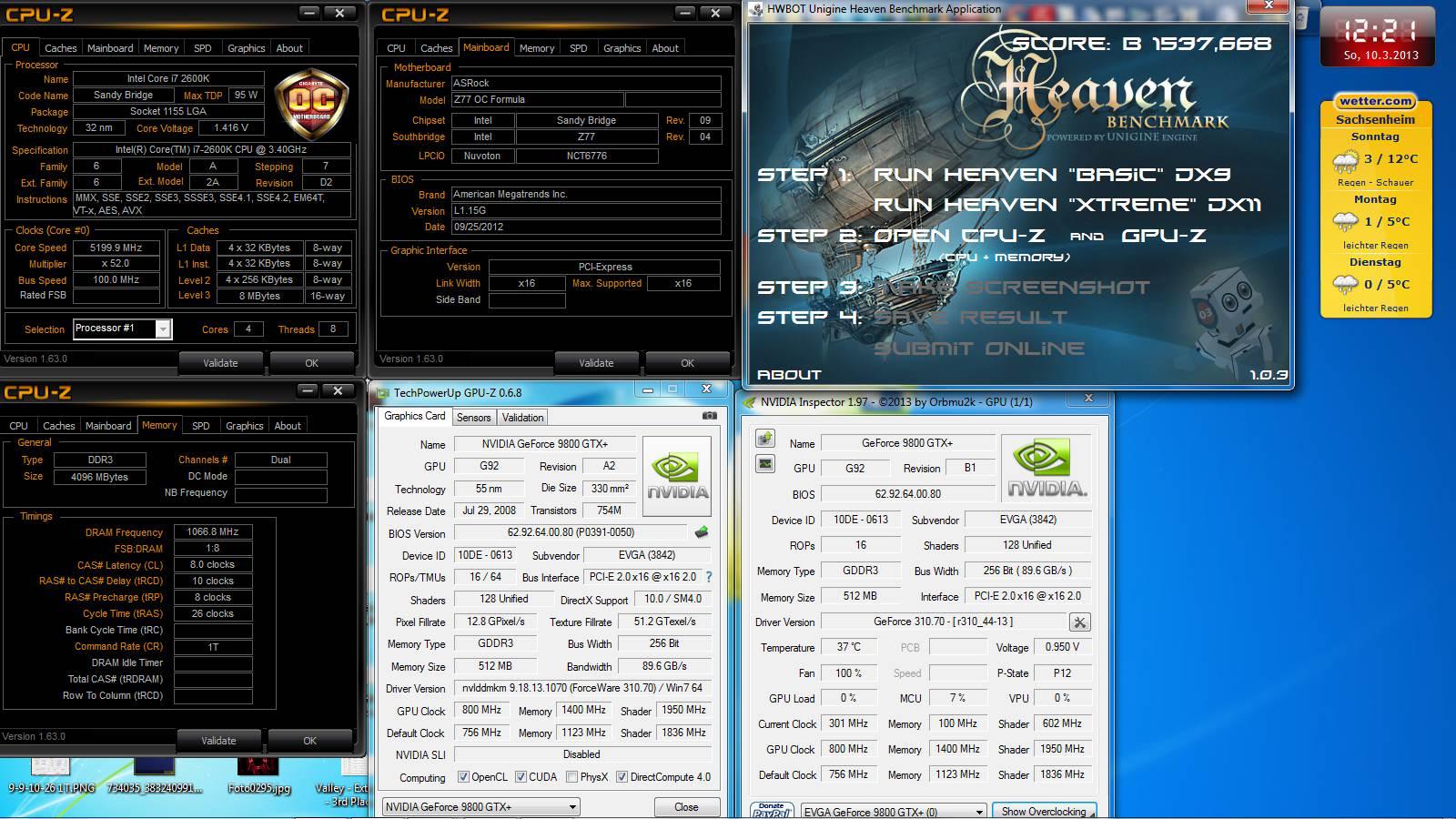Click the Core Speed value 5199.9 MHz

coord(116,248)
